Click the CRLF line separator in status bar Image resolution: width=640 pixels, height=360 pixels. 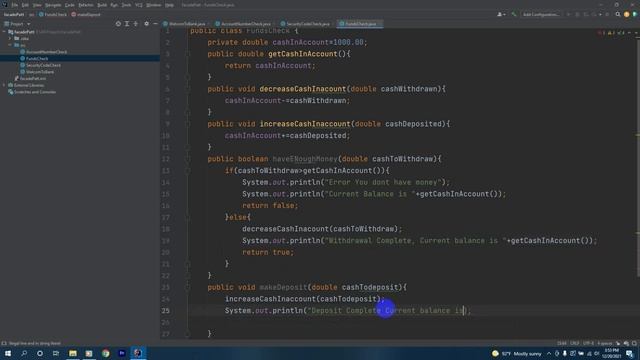click(575, 343)
